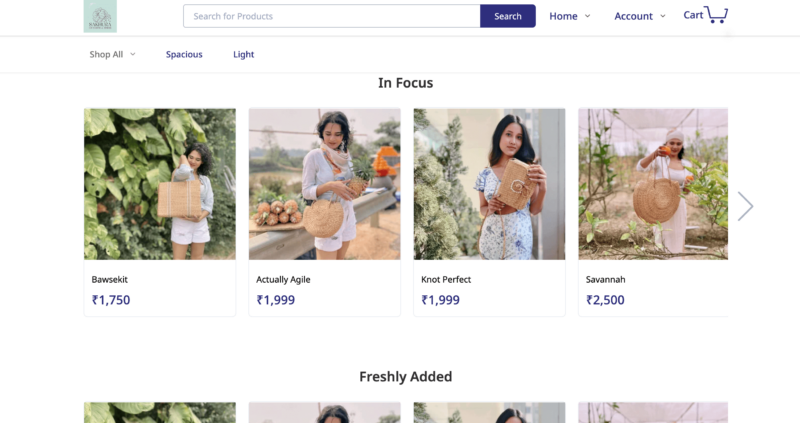Click the Actually Agile product title
The image size is (800, 423).
click(x=283, y=280)
